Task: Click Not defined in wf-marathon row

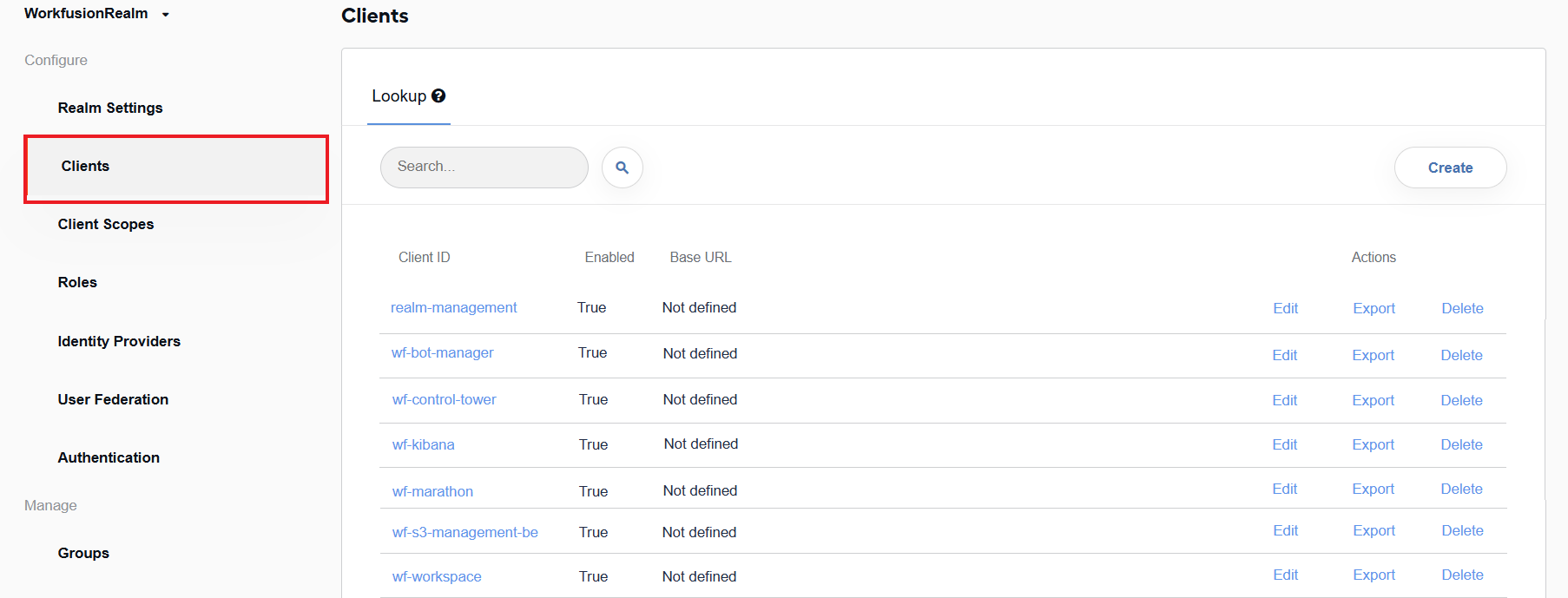Action: click(x=700, y=490)
